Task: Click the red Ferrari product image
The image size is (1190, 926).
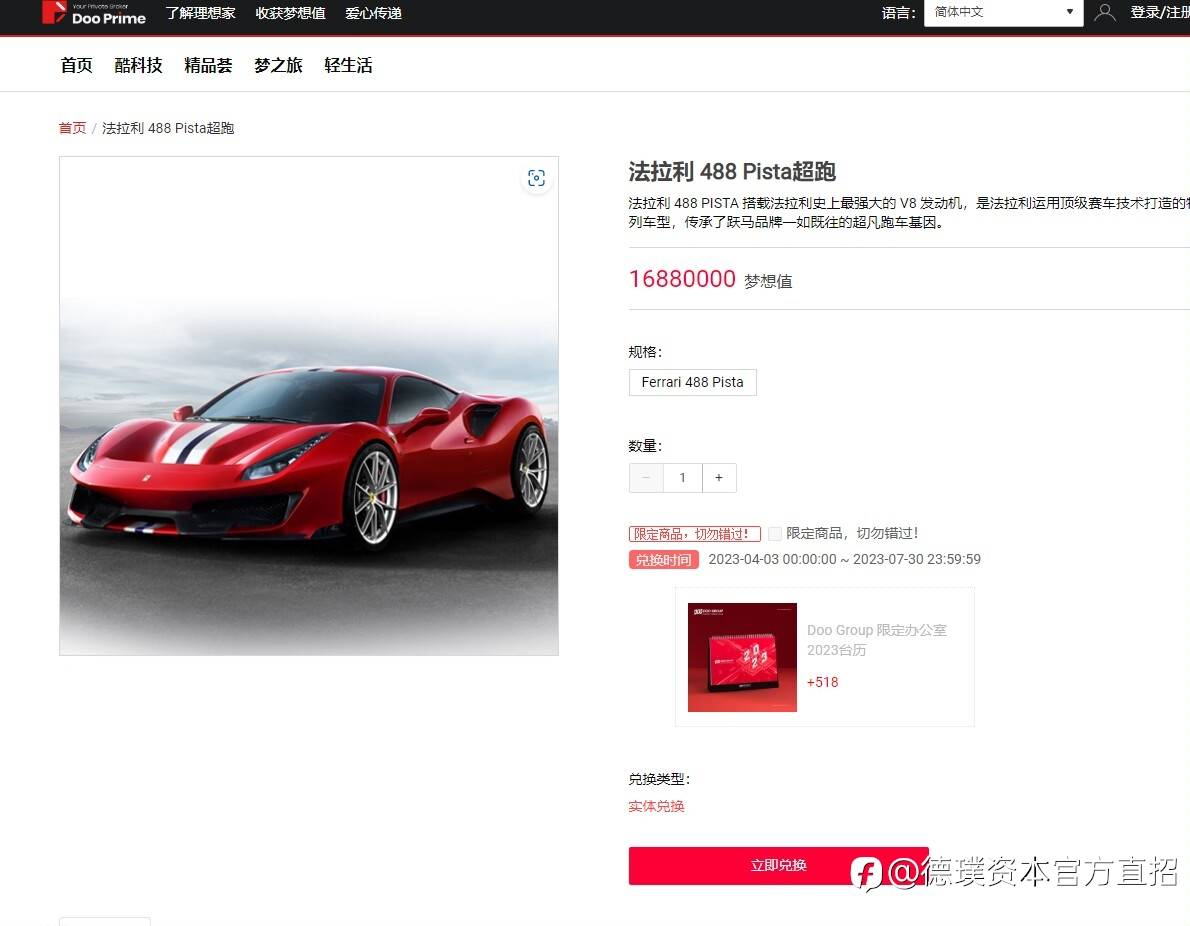Action: point(309,406)
